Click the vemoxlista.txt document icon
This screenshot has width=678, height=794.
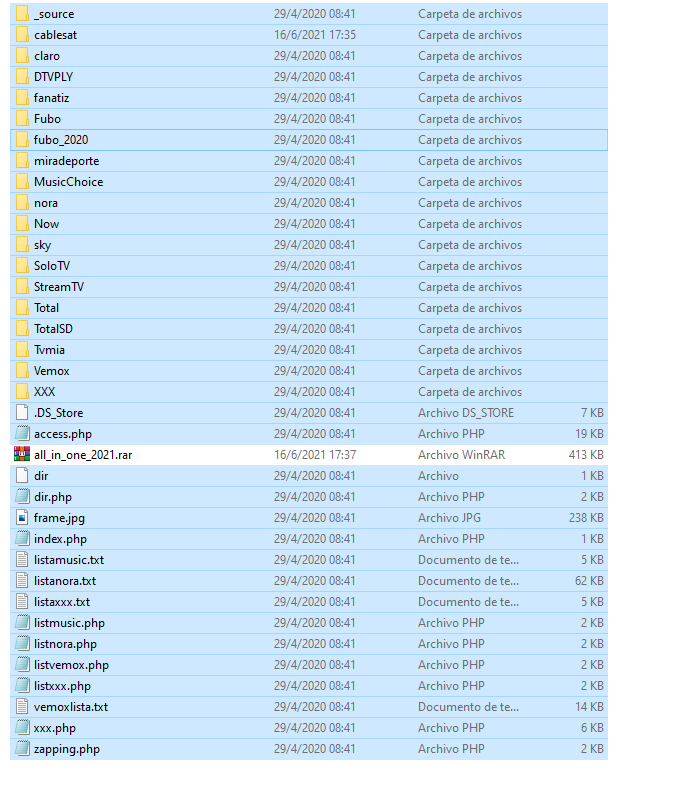coord(22,706)
